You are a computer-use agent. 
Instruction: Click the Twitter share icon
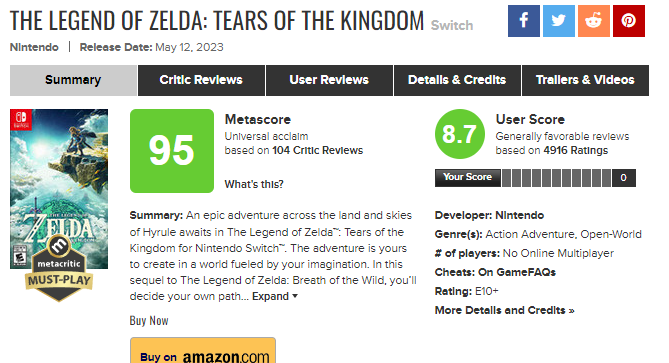click(558, 21)
